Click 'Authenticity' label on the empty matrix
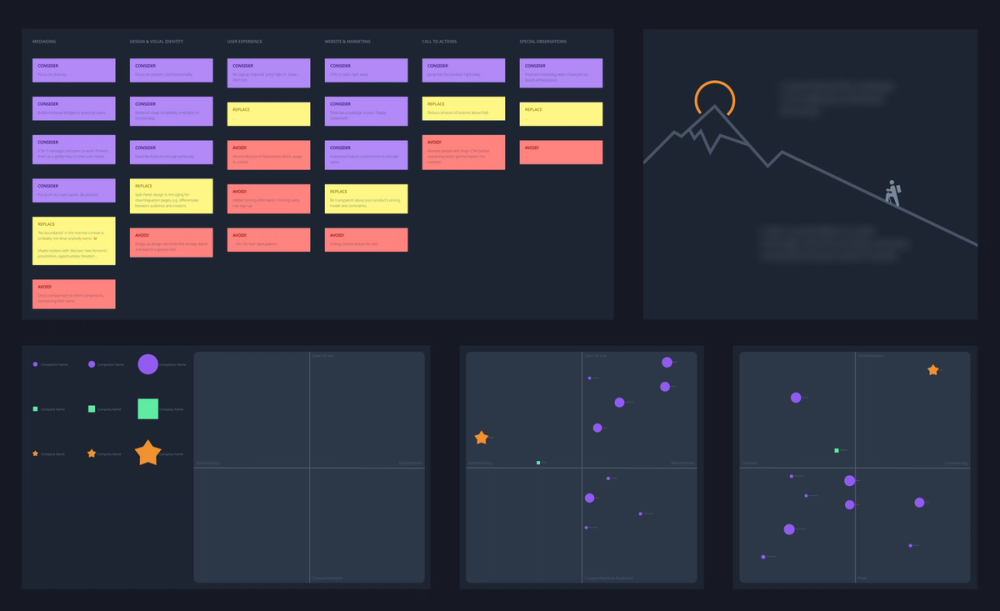 click(208, 463)
